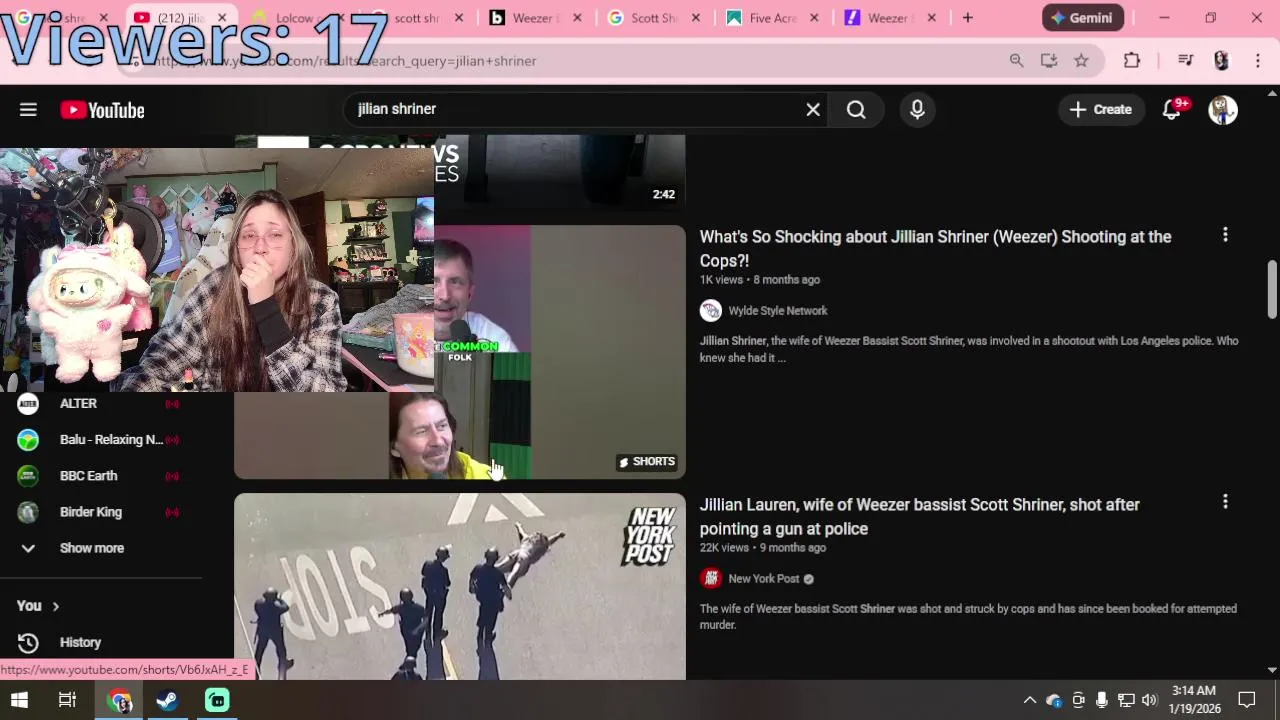Switch to the last Weezer tab

tap(890, 18)
